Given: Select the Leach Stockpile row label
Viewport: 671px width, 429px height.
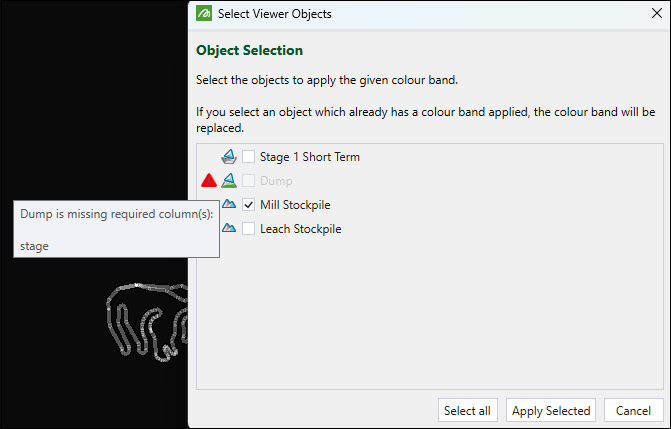Looking at the screenshot, I should [x=300, y=229].
